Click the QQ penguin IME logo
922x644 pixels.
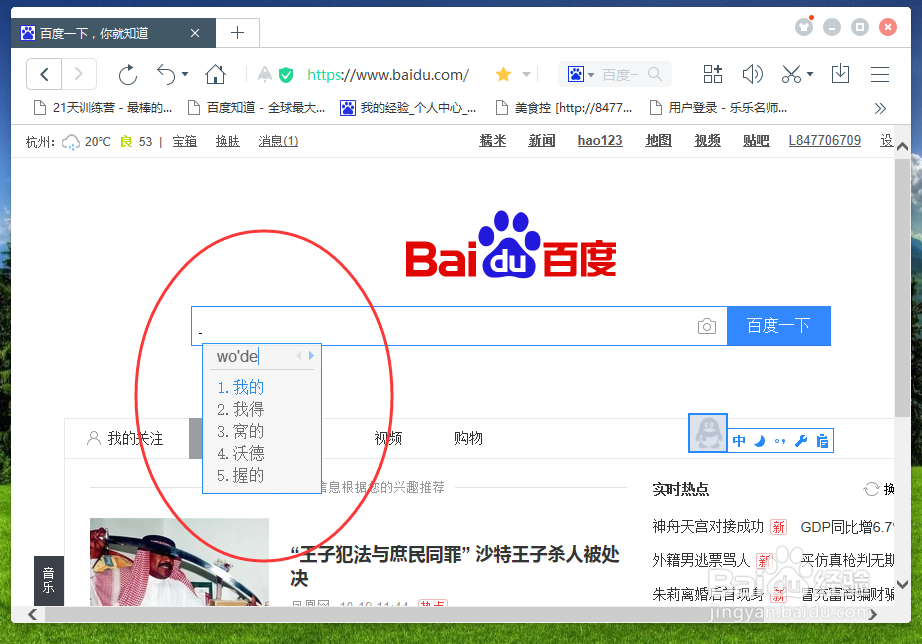tap(708, 433)
